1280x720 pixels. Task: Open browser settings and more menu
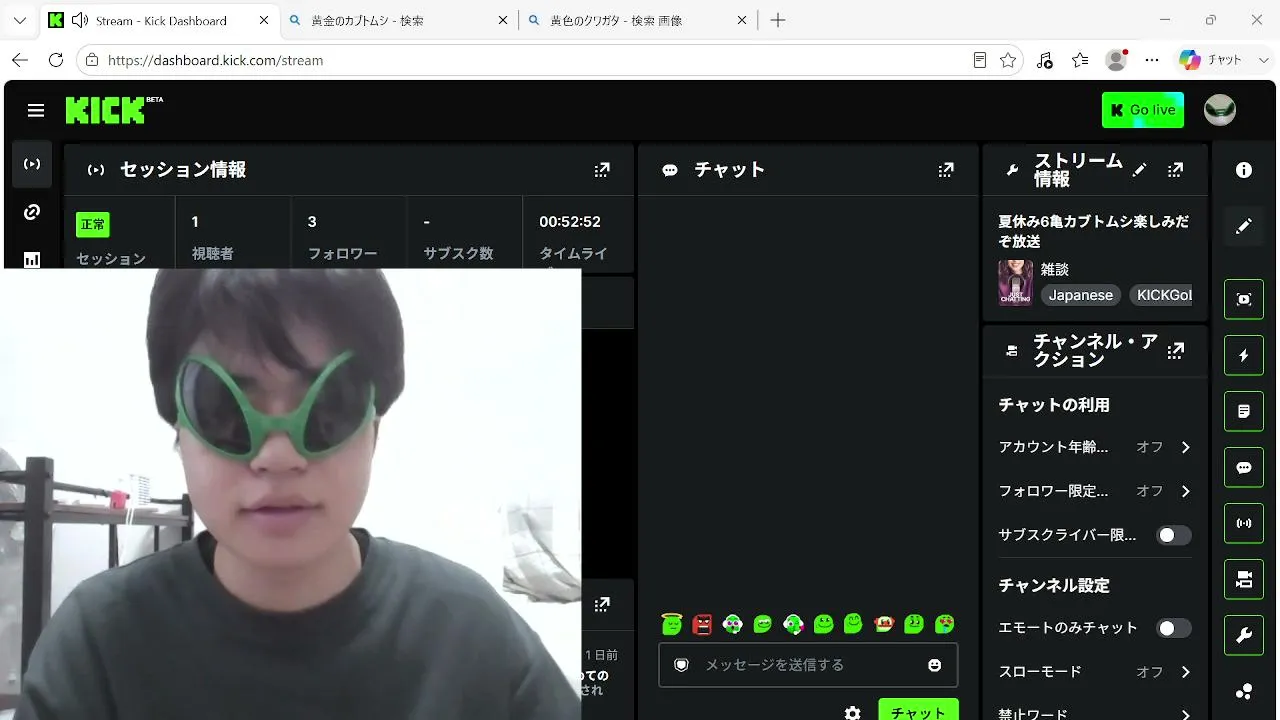(1153, 60)
